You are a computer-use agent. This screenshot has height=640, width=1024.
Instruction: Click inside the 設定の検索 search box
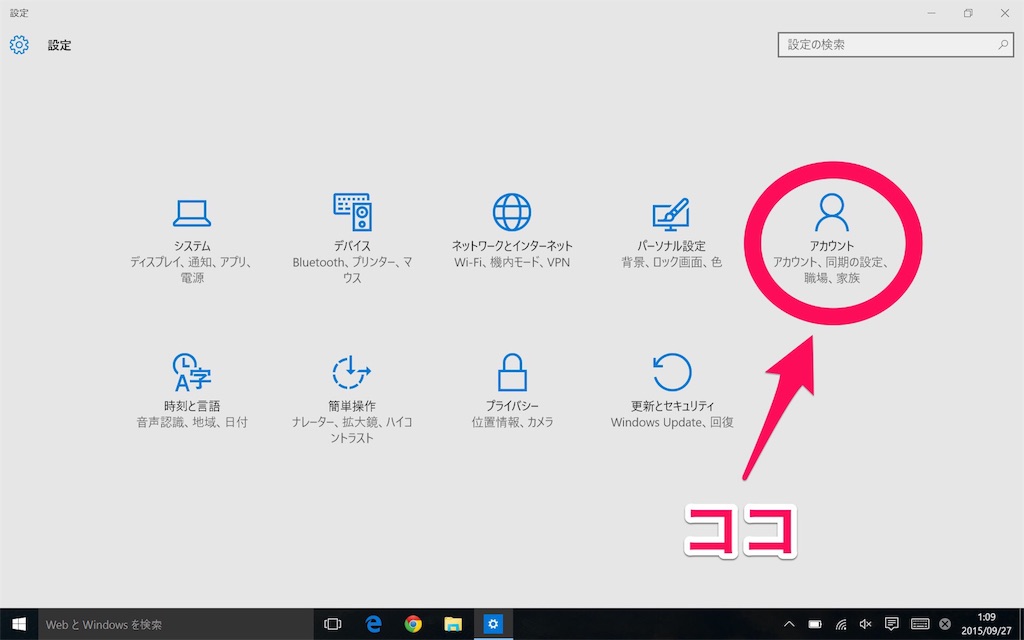pyautogui.click(x=895, y=44)
